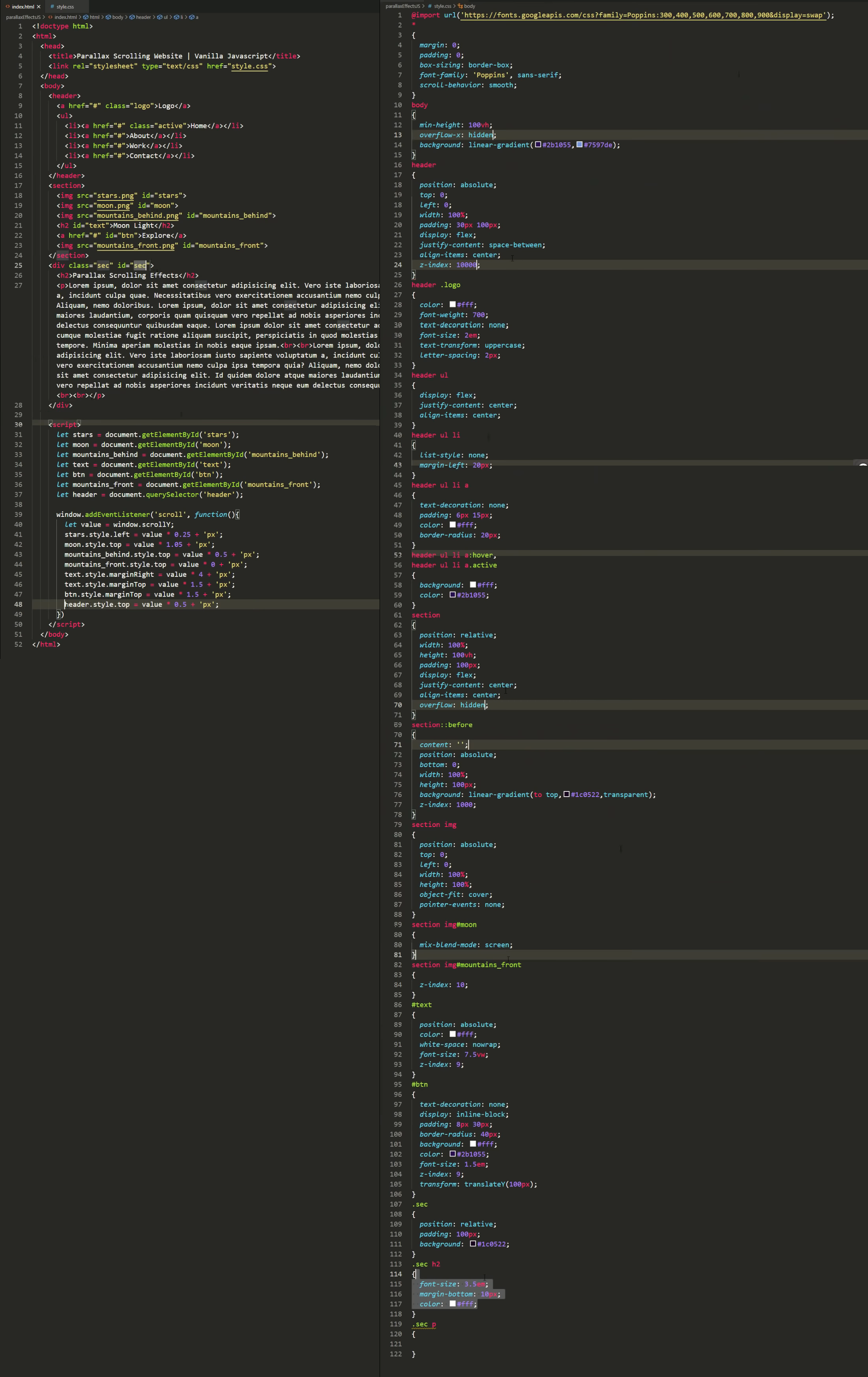868x1377 pixels.
Task: Click the html element breadcrumb icon
Action: coord(86,17)
